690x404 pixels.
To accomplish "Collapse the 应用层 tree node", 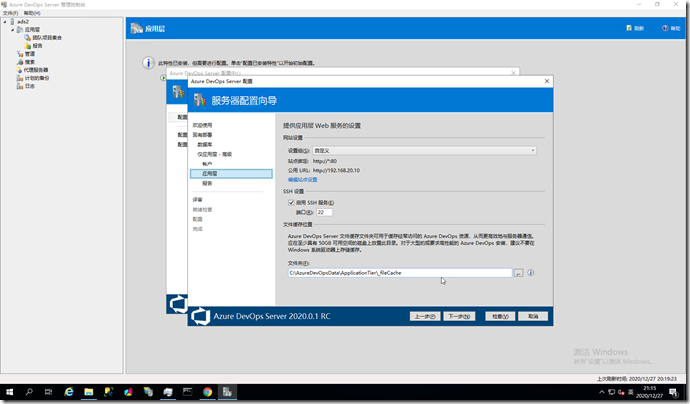I will click(13, 29).
